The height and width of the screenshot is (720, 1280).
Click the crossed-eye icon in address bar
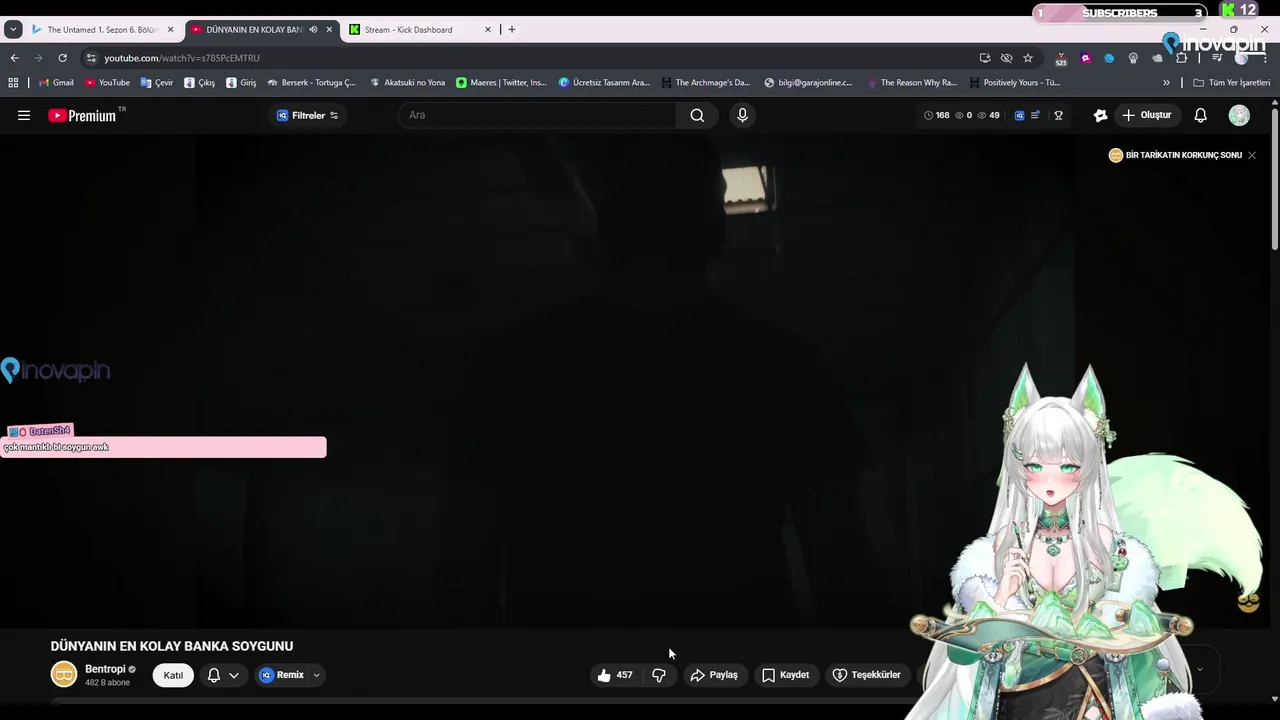click(1006, 58)
